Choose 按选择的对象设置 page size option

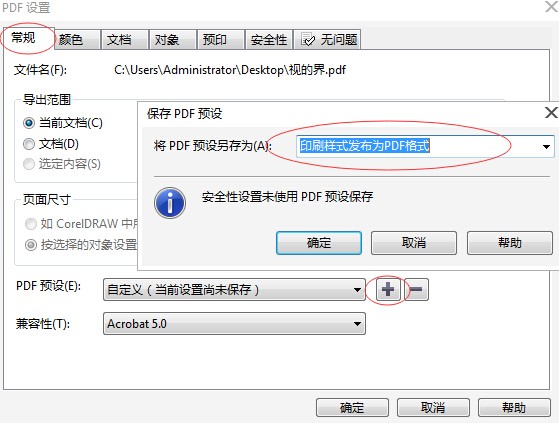(x=31, y=245)
